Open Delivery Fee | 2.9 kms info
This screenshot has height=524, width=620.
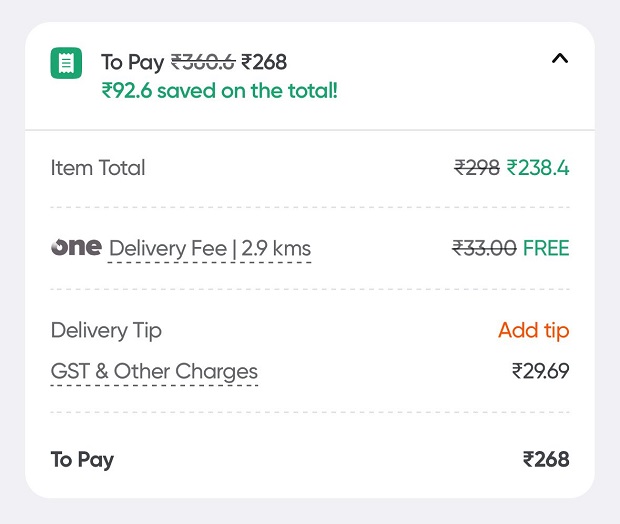tap(210, 248)
